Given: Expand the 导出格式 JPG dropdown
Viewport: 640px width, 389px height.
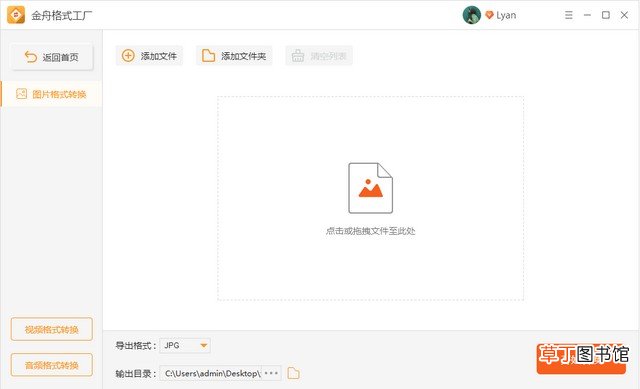Looking at the screenshot, I should click(185, 345).
